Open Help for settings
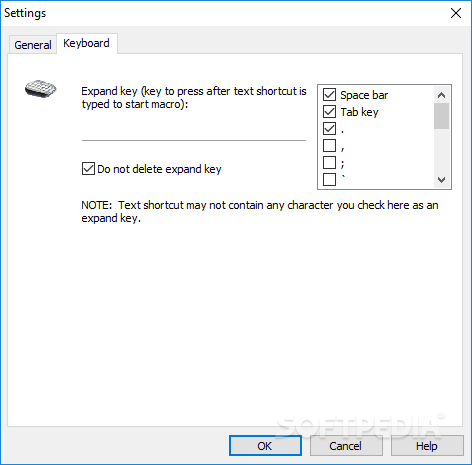The width and height of the screenshot is (472, 465). 427,446
